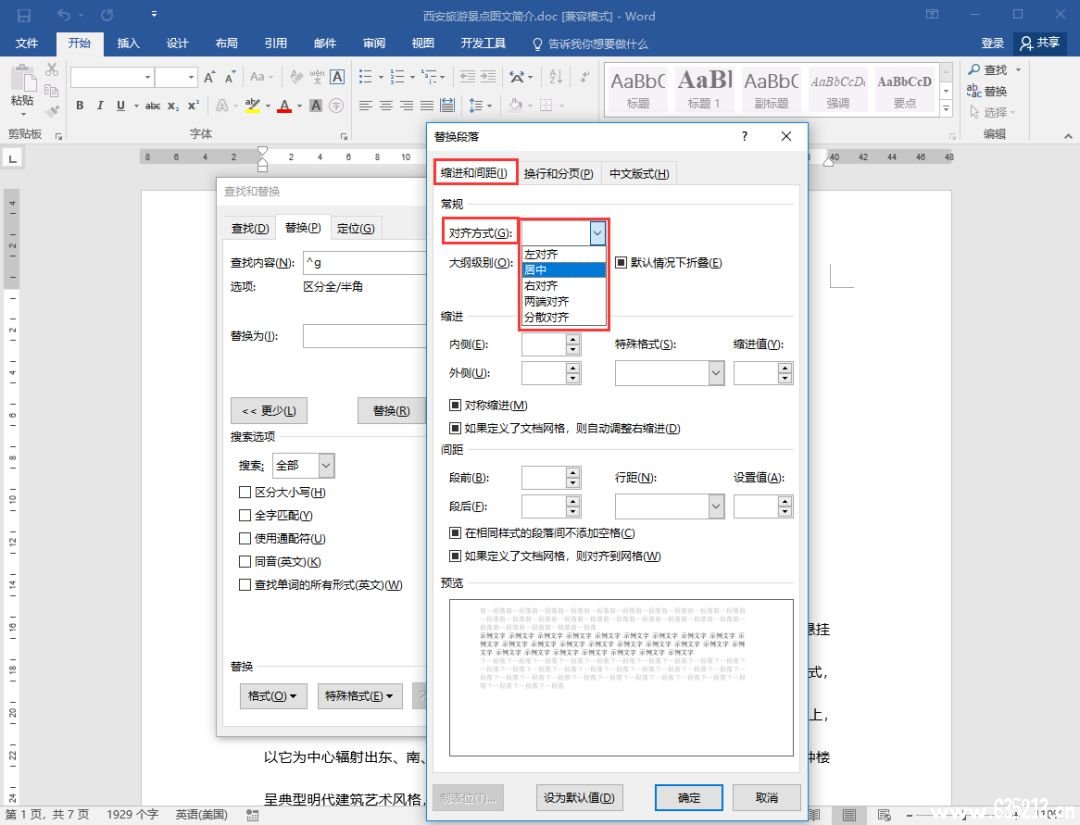This screenshot has height=825, width=1080.
Task: Align text left in ribbon
Action: [x=365, y=105]
